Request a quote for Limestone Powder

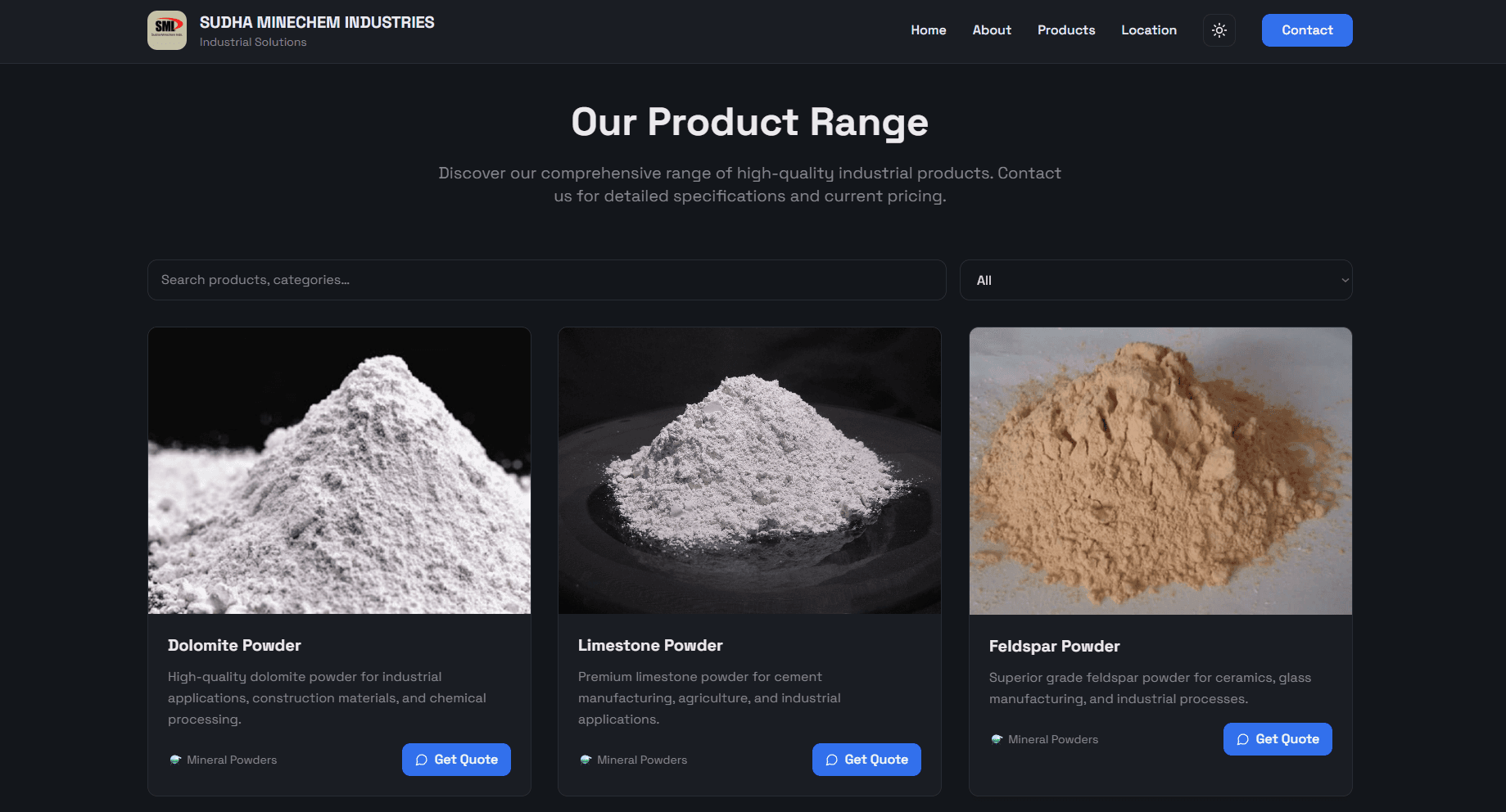pos(866,760)
